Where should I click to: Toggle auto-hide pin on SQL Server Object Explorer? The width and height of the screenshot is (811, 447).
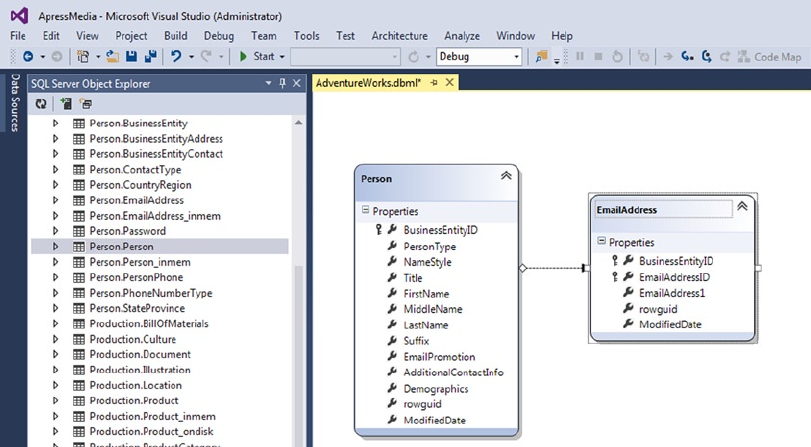click(x=282, y=83)
